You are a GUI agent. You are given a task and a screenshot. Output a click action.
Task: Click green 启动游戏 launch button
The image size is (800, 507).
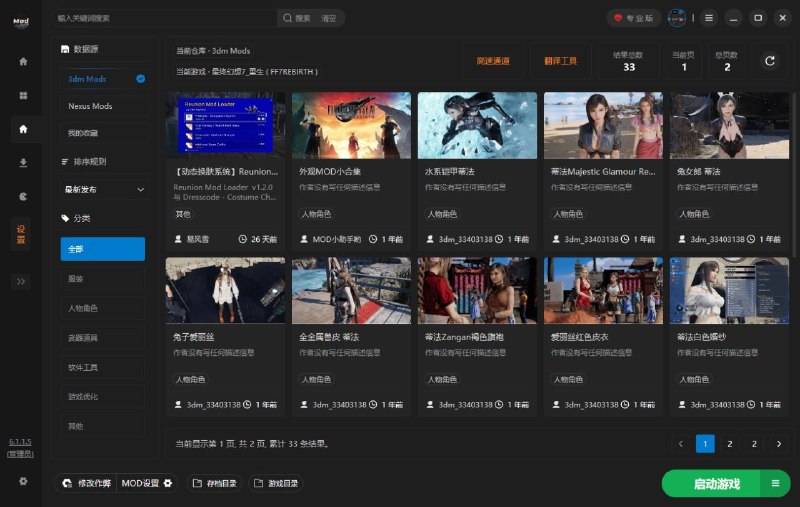click(712, 484)
